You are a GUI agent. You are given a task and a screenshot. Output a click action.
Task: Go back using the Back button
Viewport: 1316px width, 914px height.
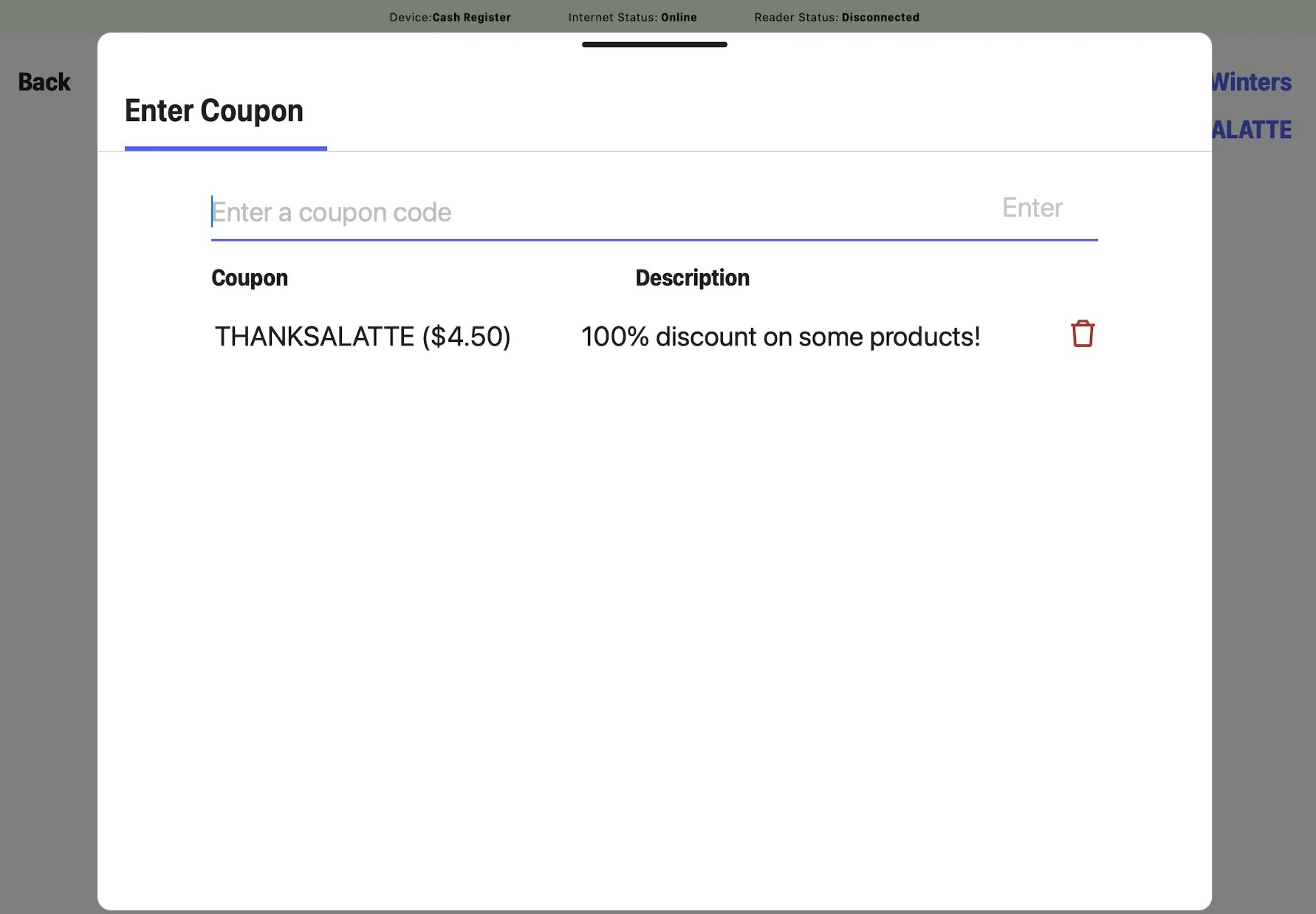[44, 82]
